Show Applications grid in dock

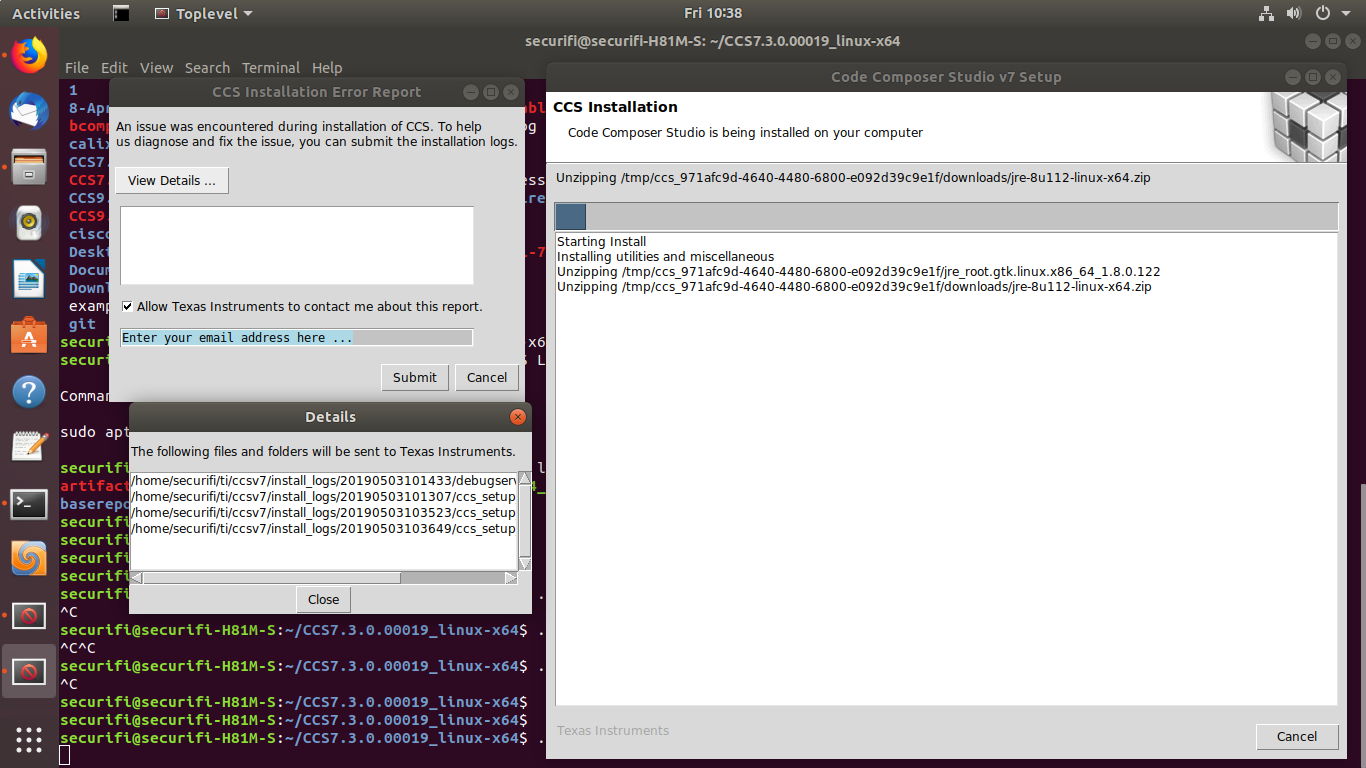[29, 740]
